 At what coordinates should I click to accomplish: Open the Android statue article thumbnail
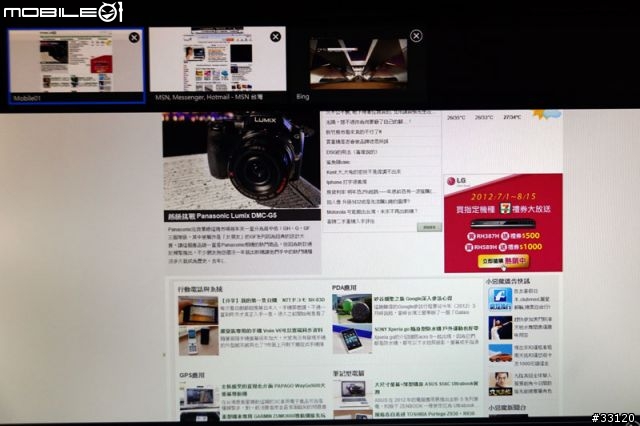(352, 309)
